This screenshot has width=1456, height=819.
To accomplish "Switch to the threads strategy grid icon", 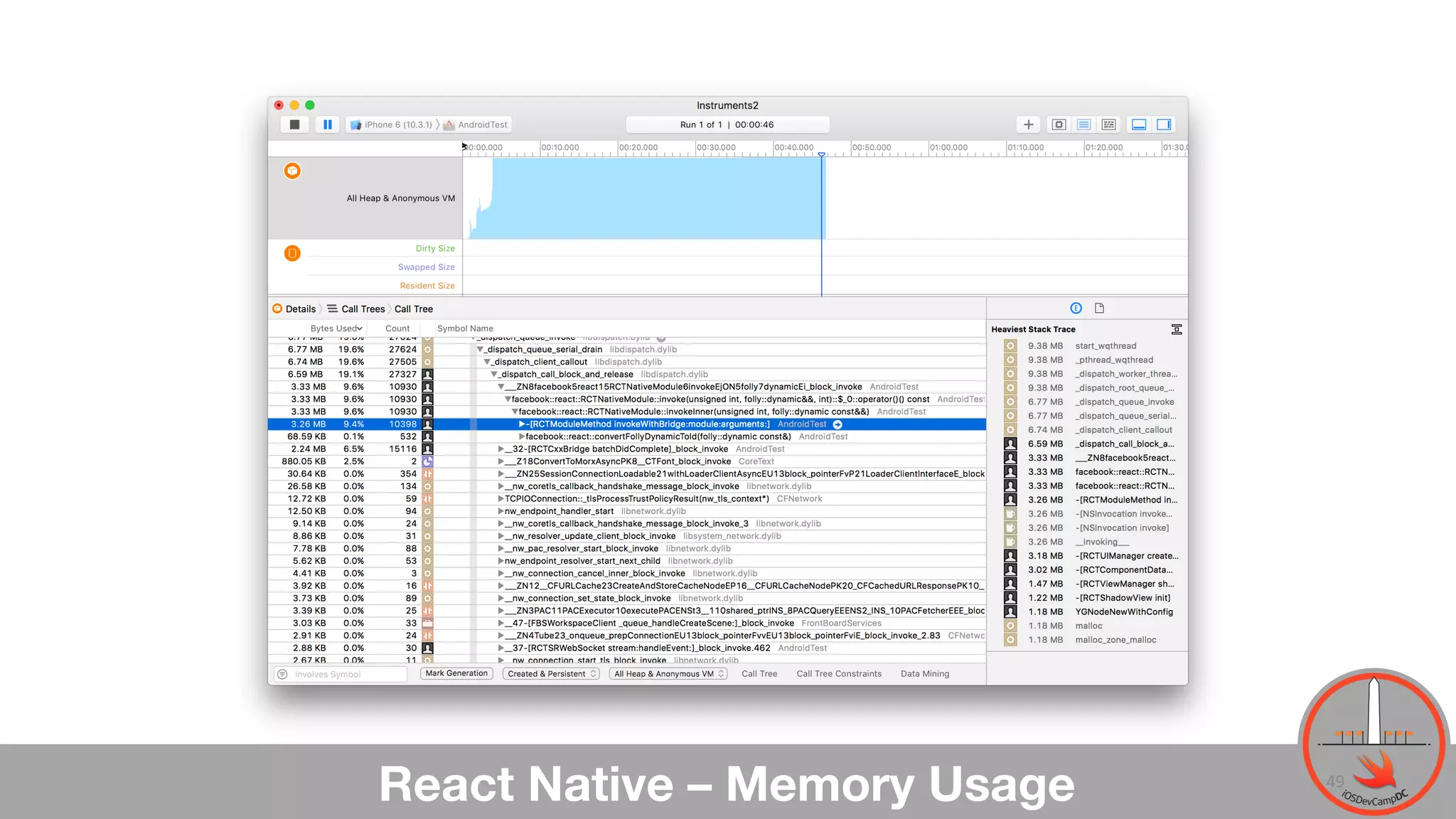I will (1108, 124).
